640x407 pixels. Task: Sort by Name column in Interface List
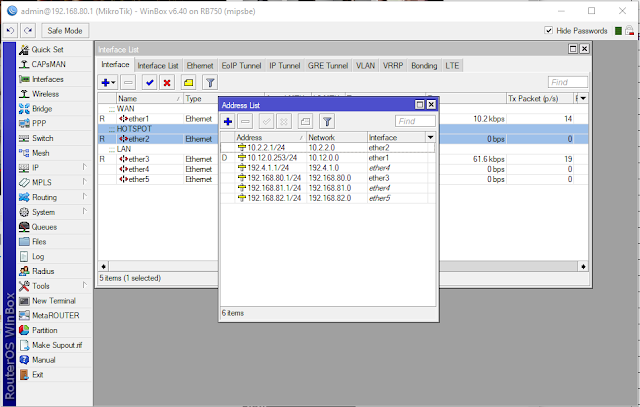149,98
